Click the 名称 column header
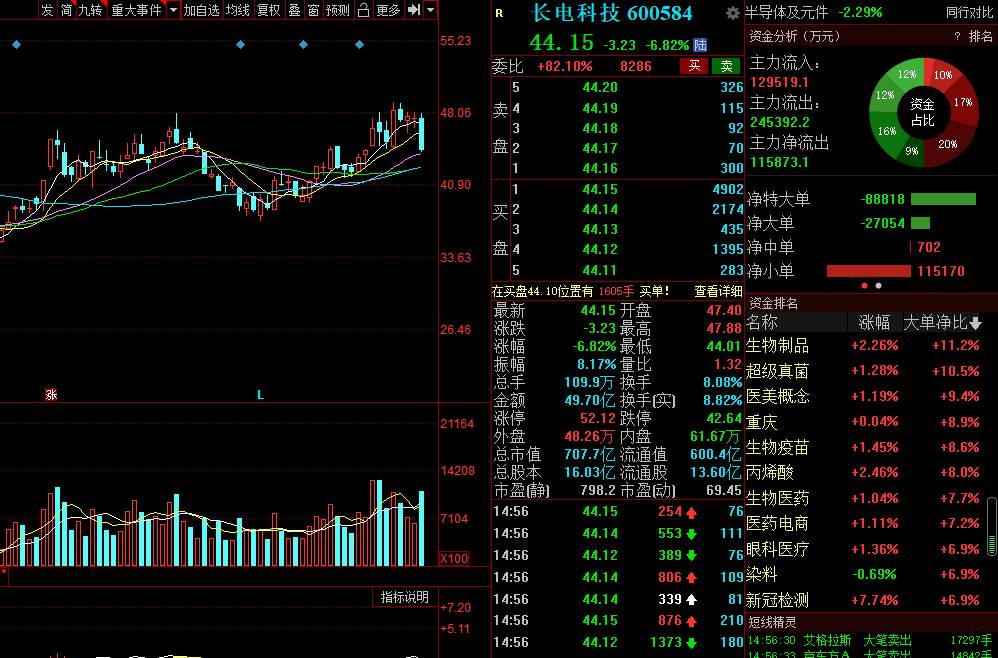Screen dimensions: 998x658 click(x=762, y=323)
